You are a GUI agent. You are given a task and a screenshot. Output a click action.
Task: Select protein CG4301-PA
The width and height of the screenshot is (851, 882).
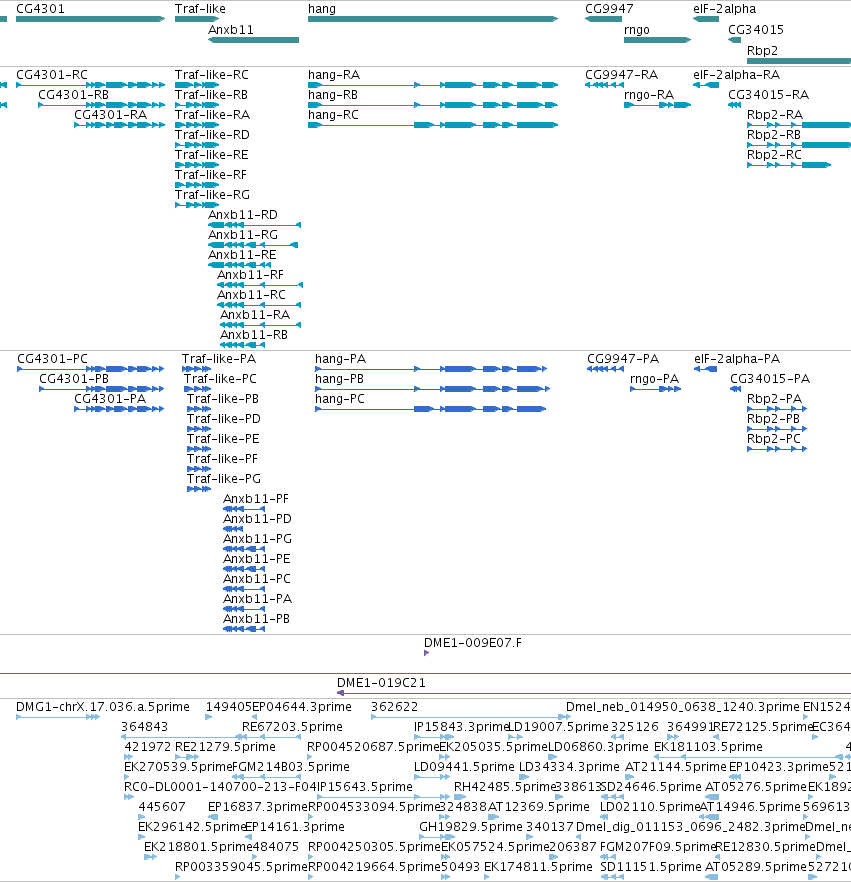[x=119, y=409]
